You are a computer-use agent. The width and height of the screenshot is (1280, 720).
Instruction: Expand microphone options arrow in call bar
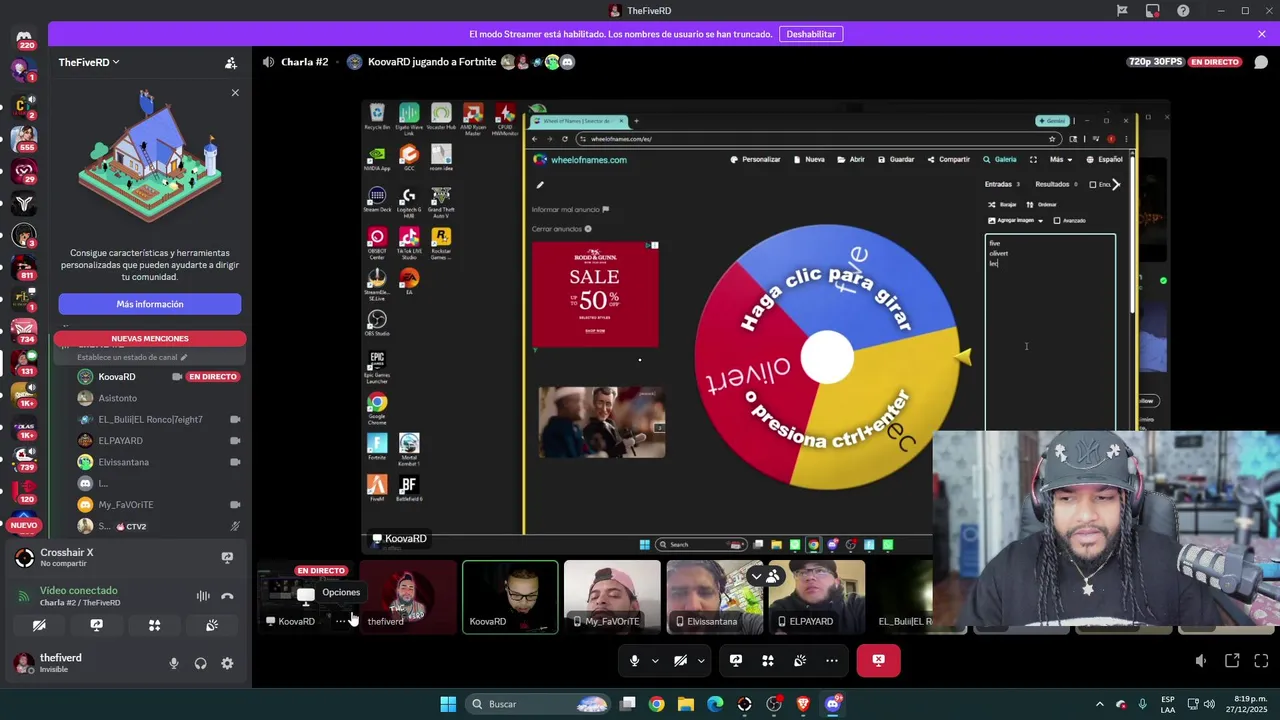(x=655, y=660)
